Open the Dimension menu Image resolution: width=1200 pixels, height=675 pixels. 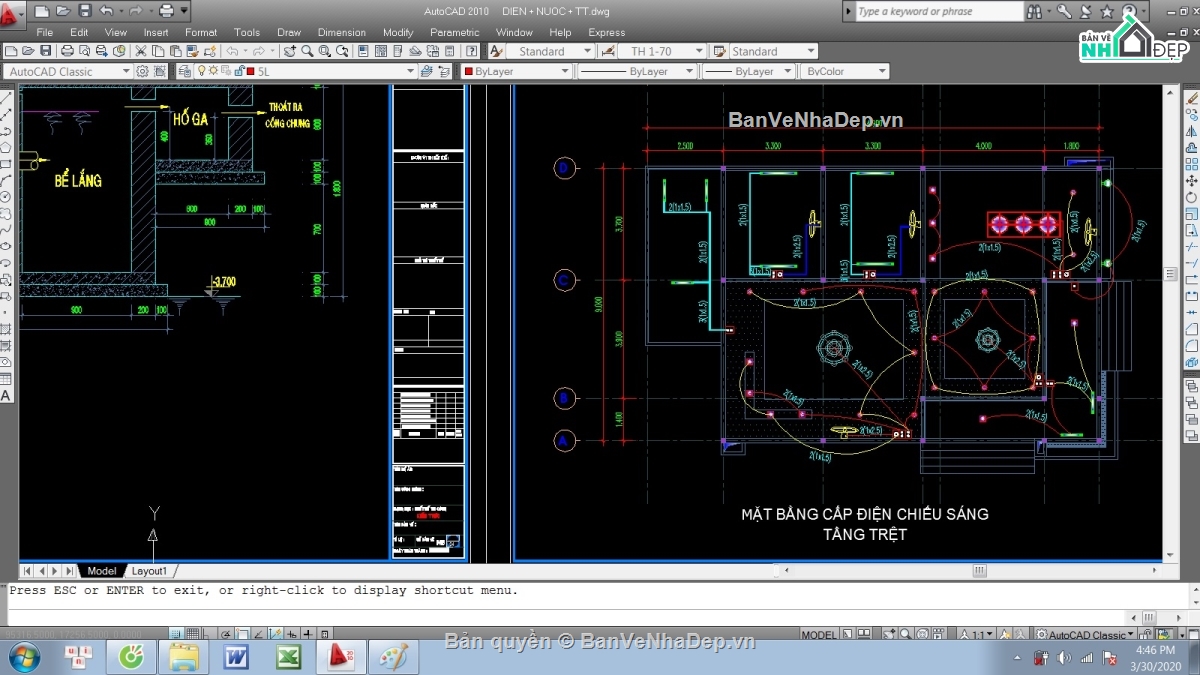(341, 32)
